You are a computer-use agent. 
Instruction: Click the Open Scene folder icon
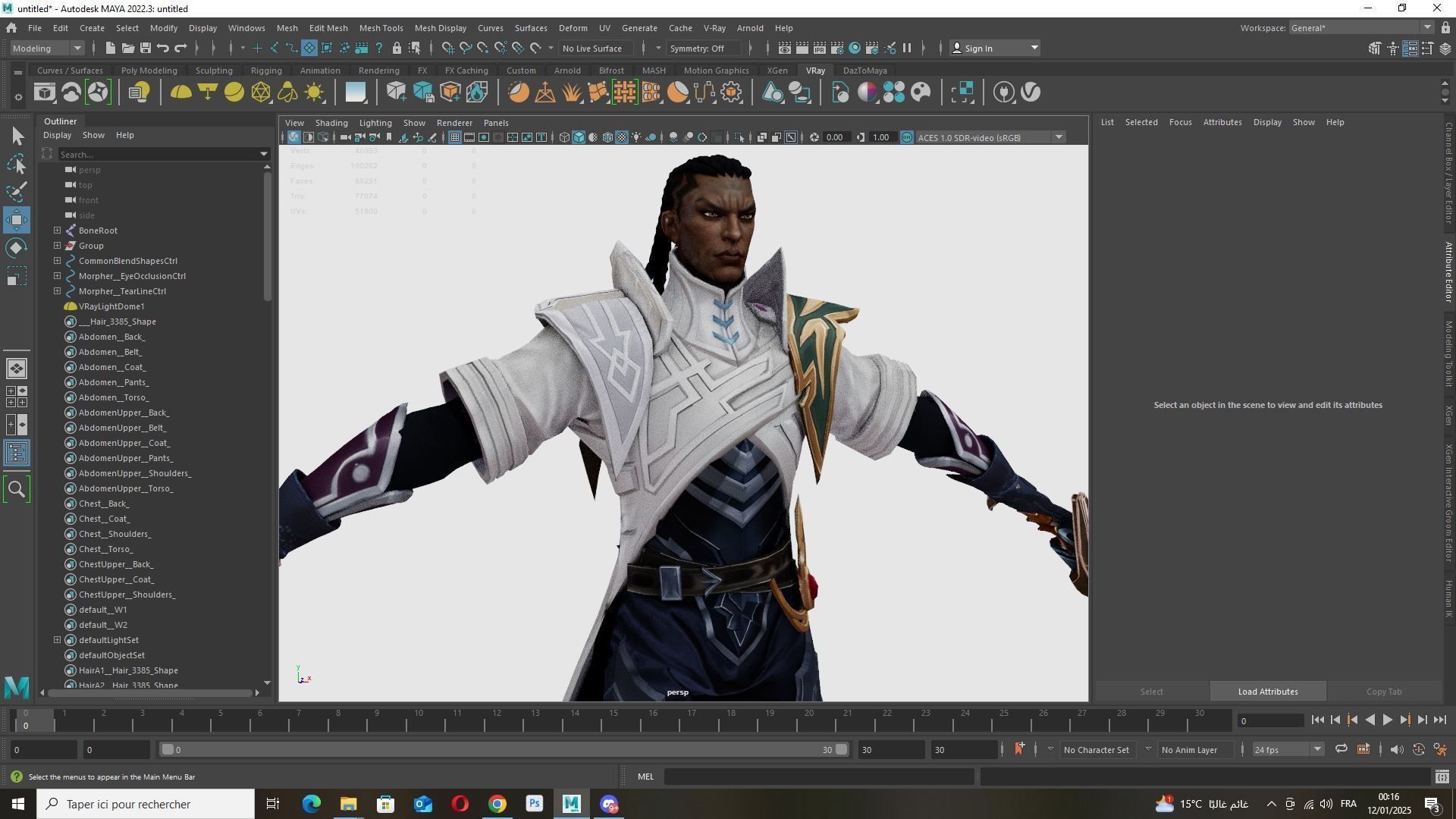click(128, 49)
